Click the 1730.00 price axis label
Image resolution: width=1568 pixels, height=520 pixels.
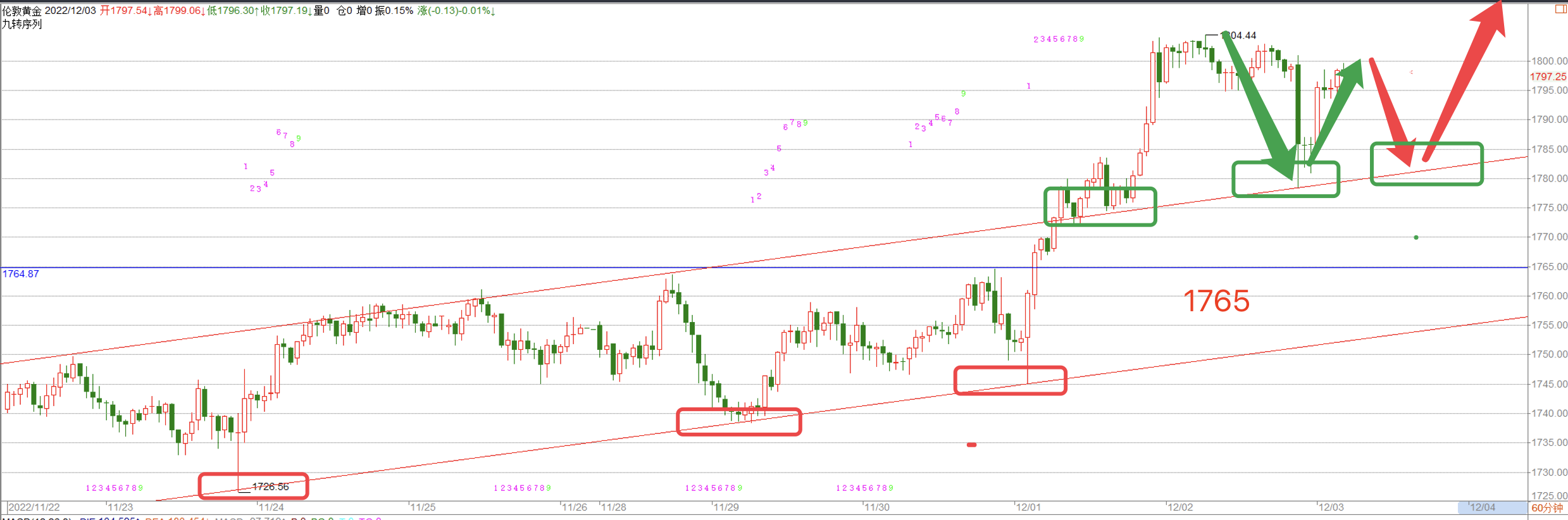[1549, 473]
